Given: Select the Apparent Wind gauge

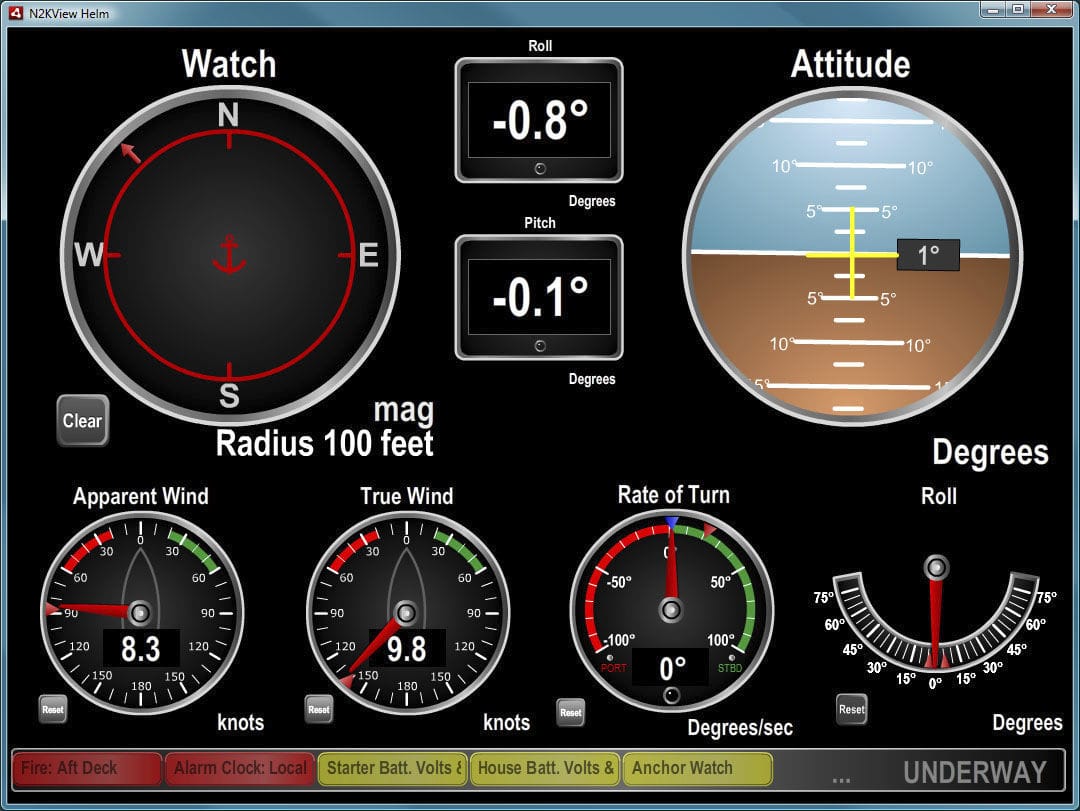Looking at the screenshot, I should pyautogui.click(x=140, y=610).
